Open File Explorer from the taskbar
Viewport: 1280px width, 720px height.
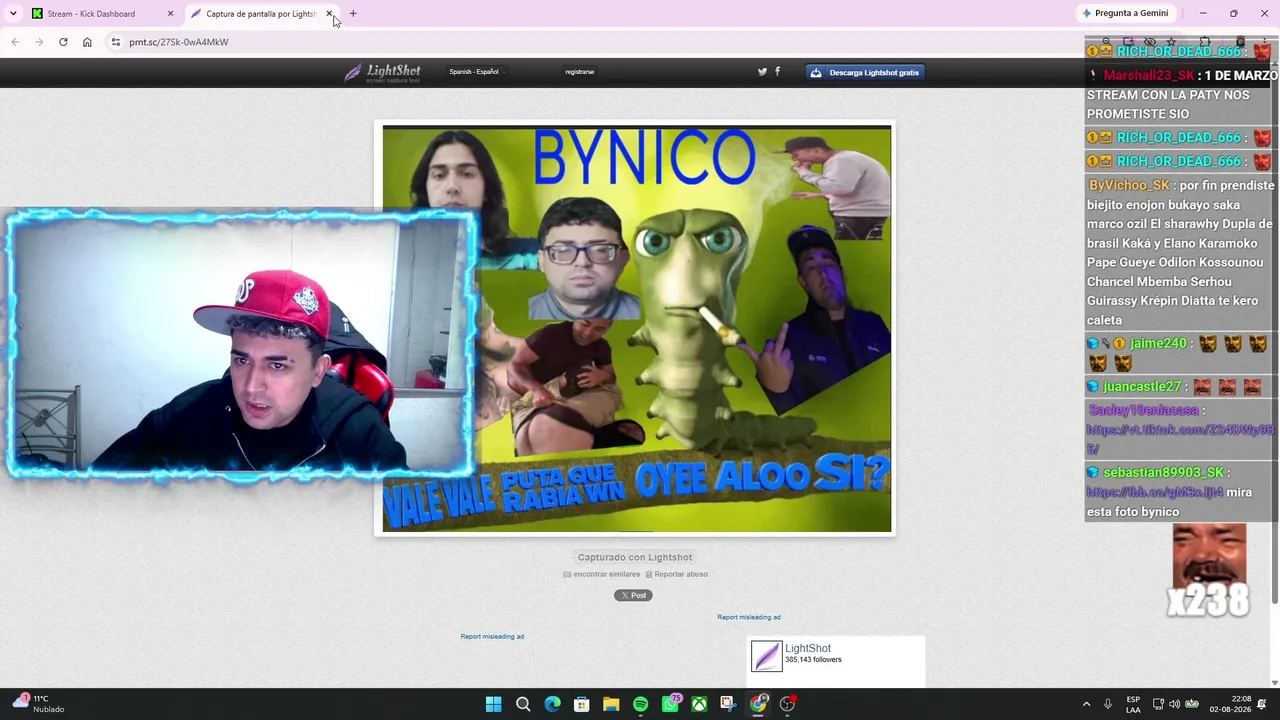611,704
